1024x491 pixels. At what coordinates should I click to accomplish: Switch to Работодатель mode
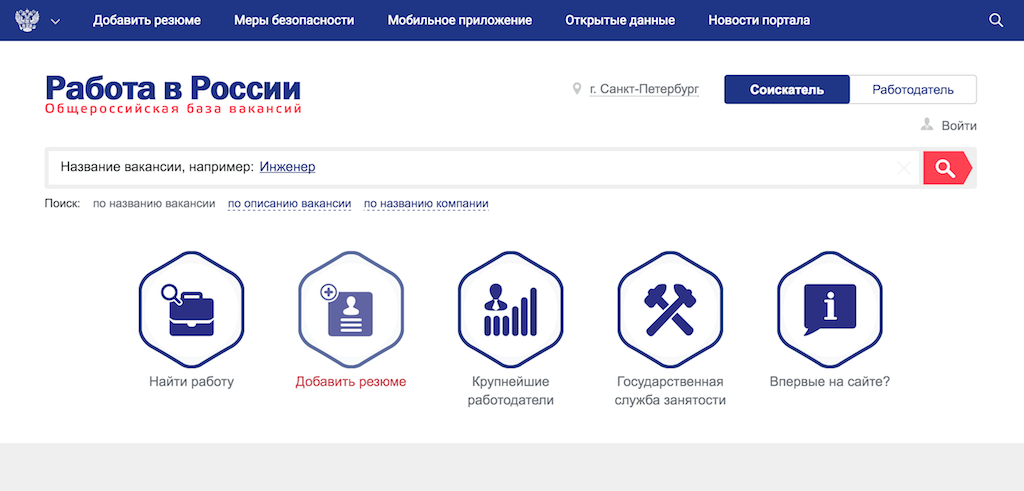(x=912, y=90)
